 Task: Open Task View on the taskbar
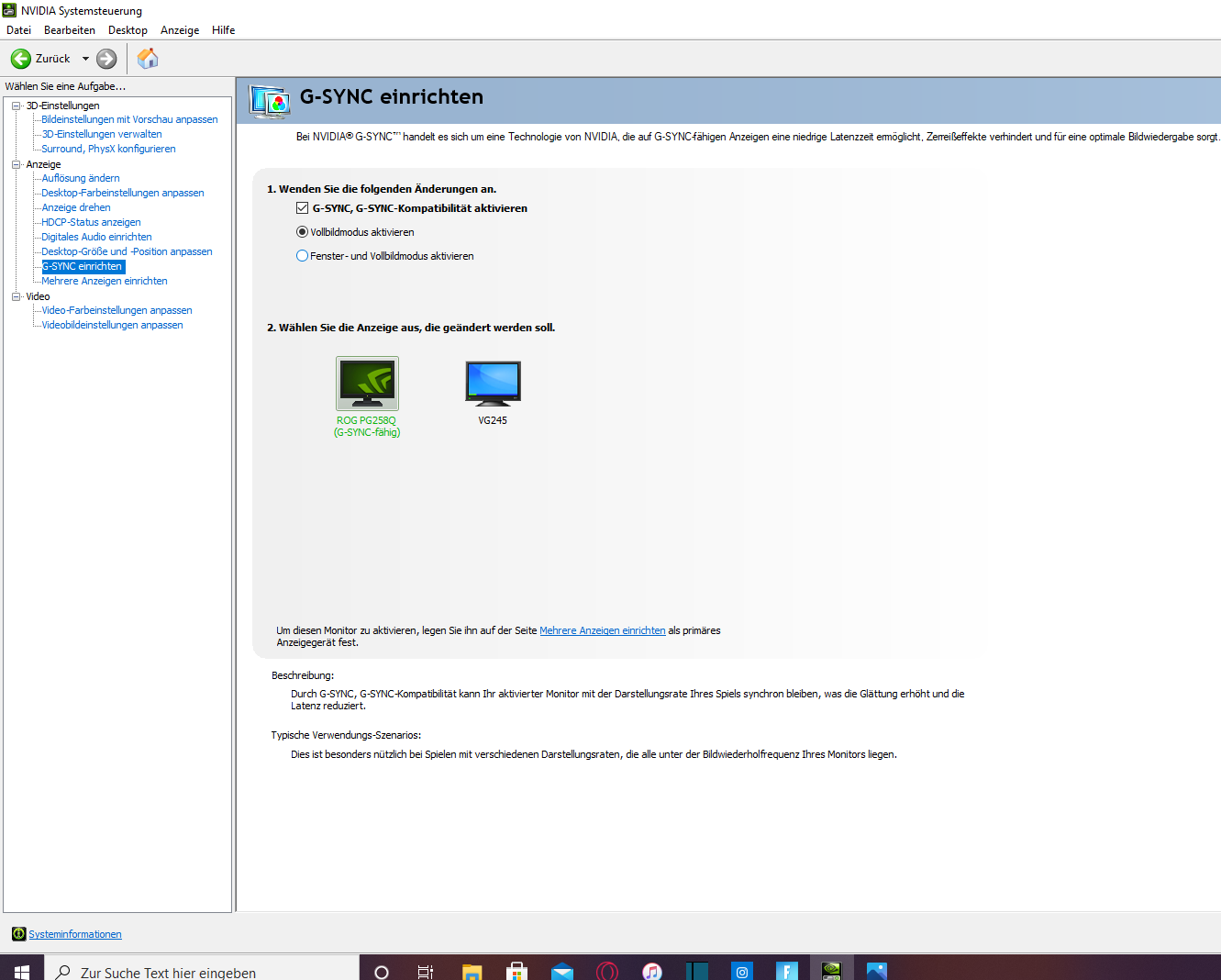pos(426,972)
